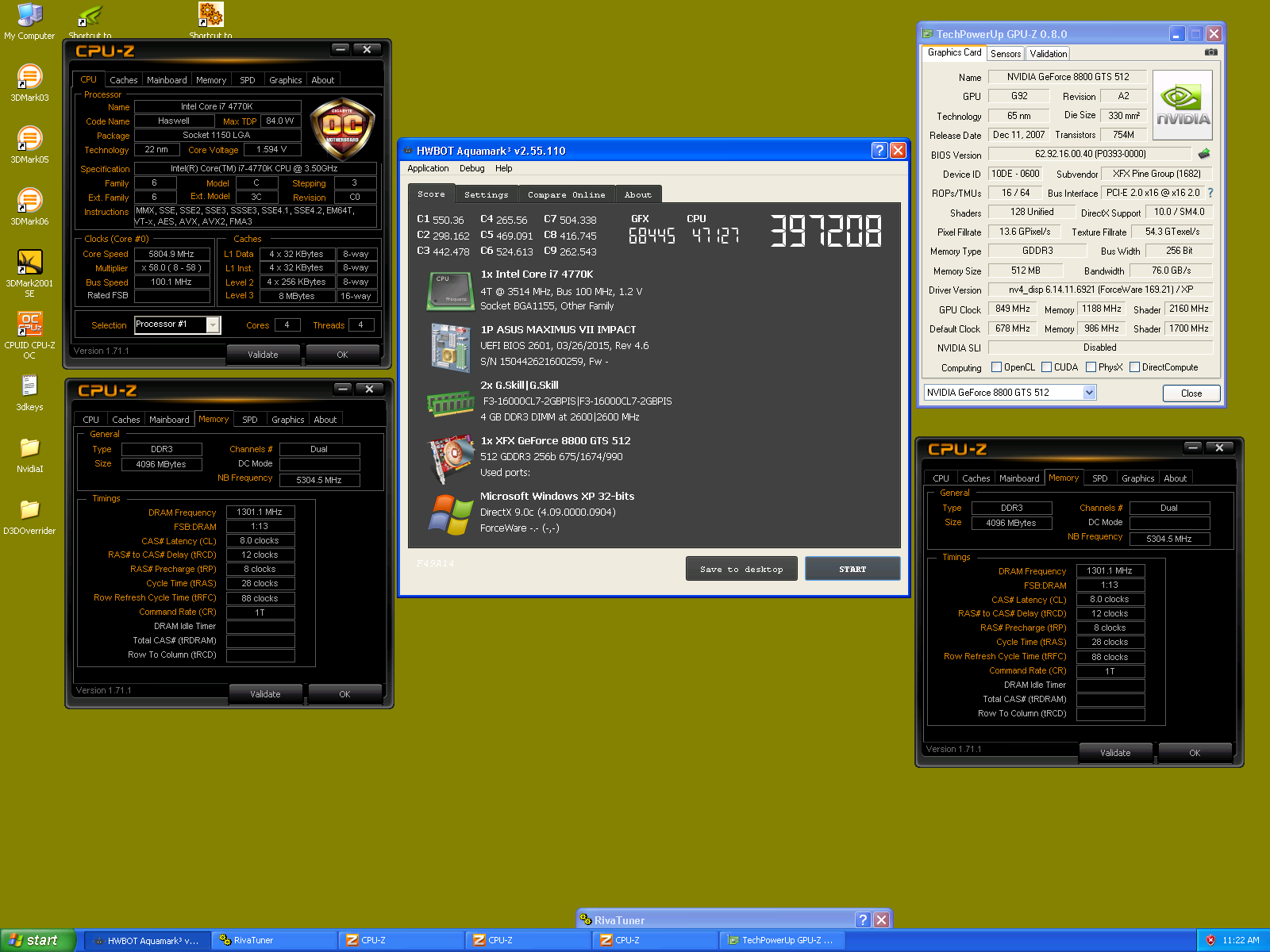Click the graphics card icon in Aquamark
Viewport: 1270px width, 952px height.
point(451,459)
